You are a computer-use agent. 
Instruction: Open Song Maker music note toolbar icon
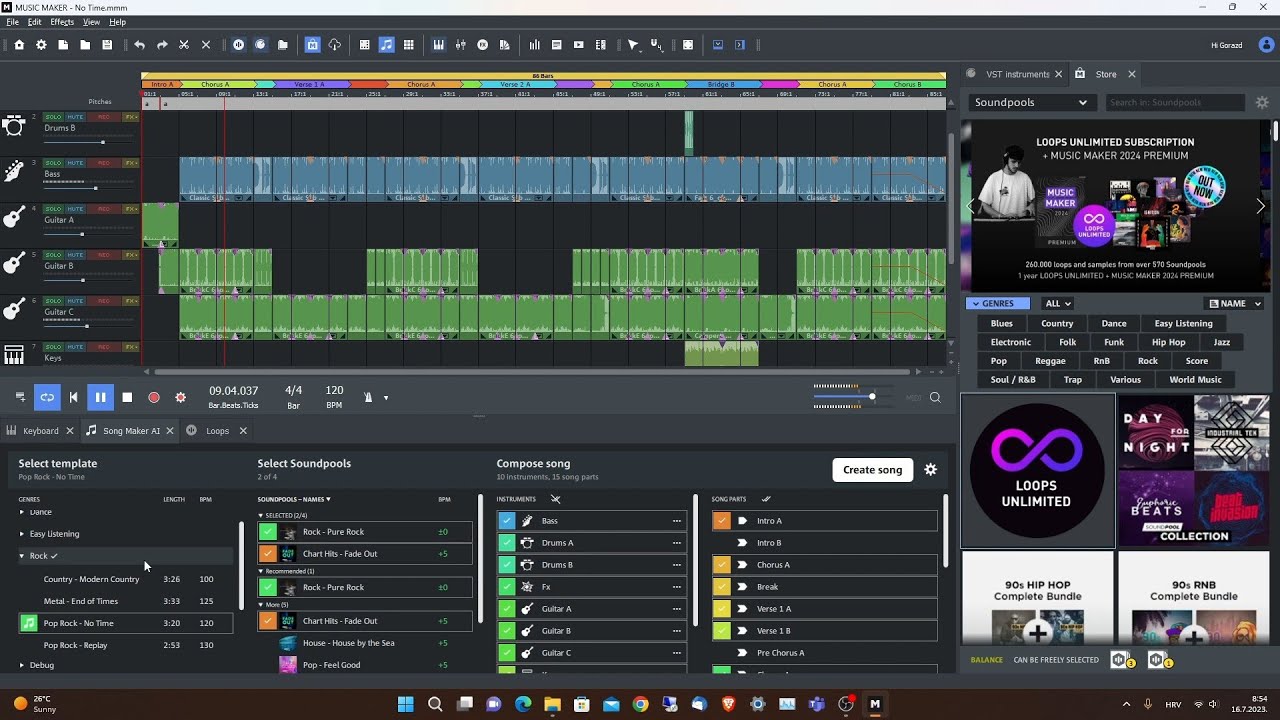[x=386, y=45]
